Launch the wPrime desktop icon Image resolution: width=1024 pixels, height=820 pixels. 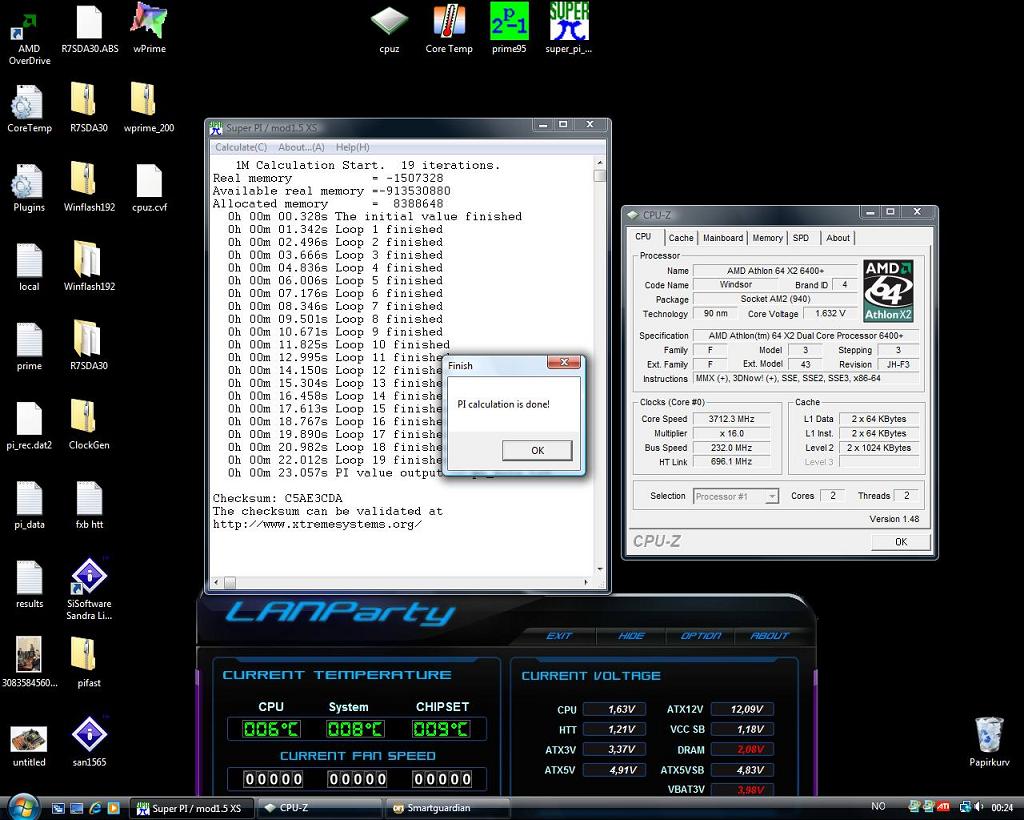click(149, 29)
